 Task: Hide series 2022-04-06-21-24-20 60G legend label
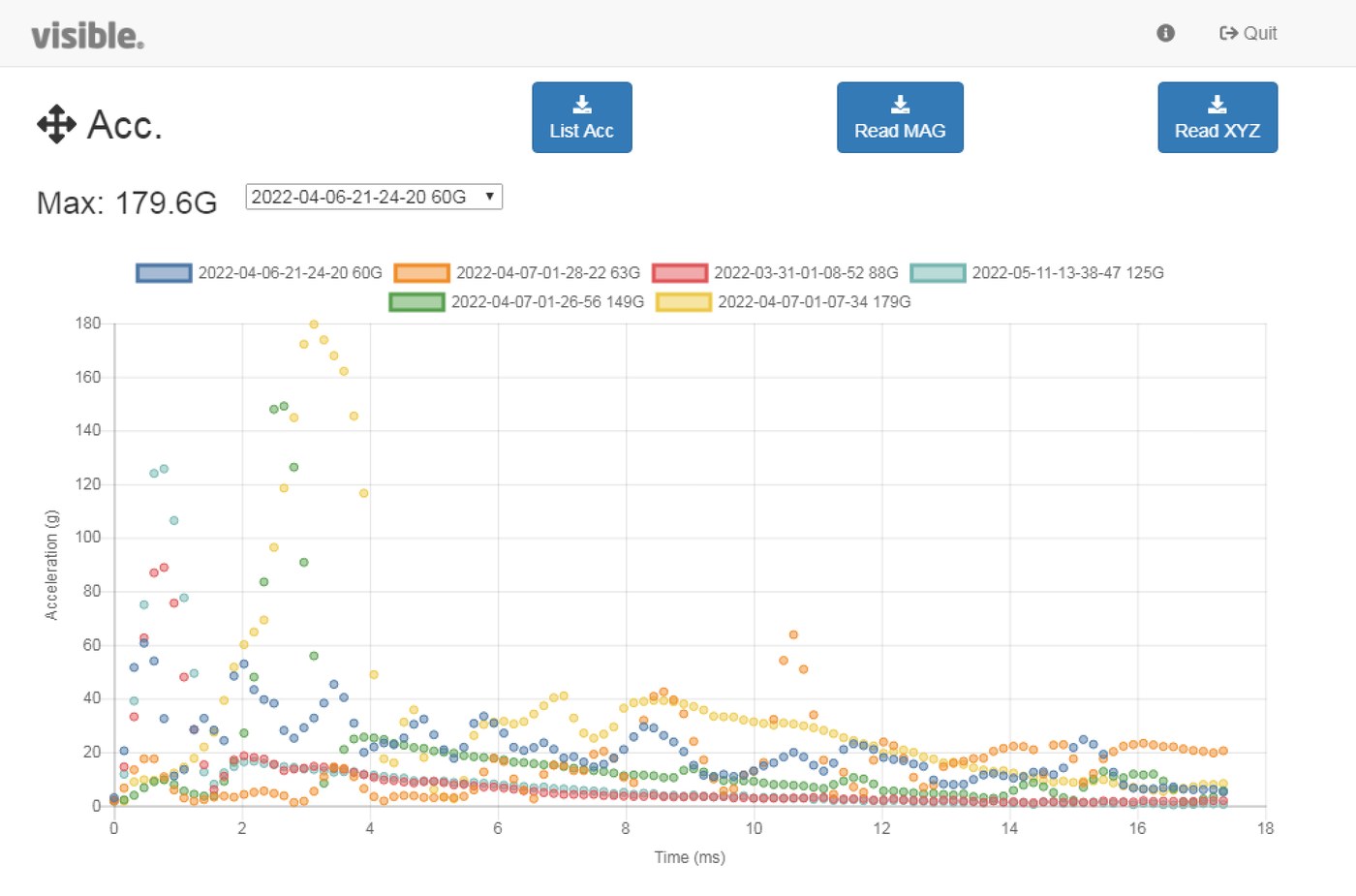[x=291, y=273]
